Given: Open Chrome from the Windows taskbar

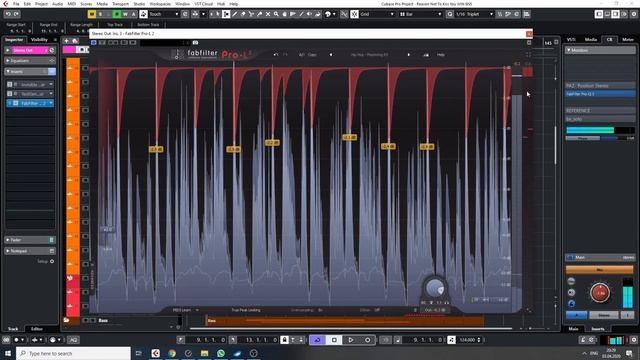Looking at the screenshot, I should click(172, 353).
